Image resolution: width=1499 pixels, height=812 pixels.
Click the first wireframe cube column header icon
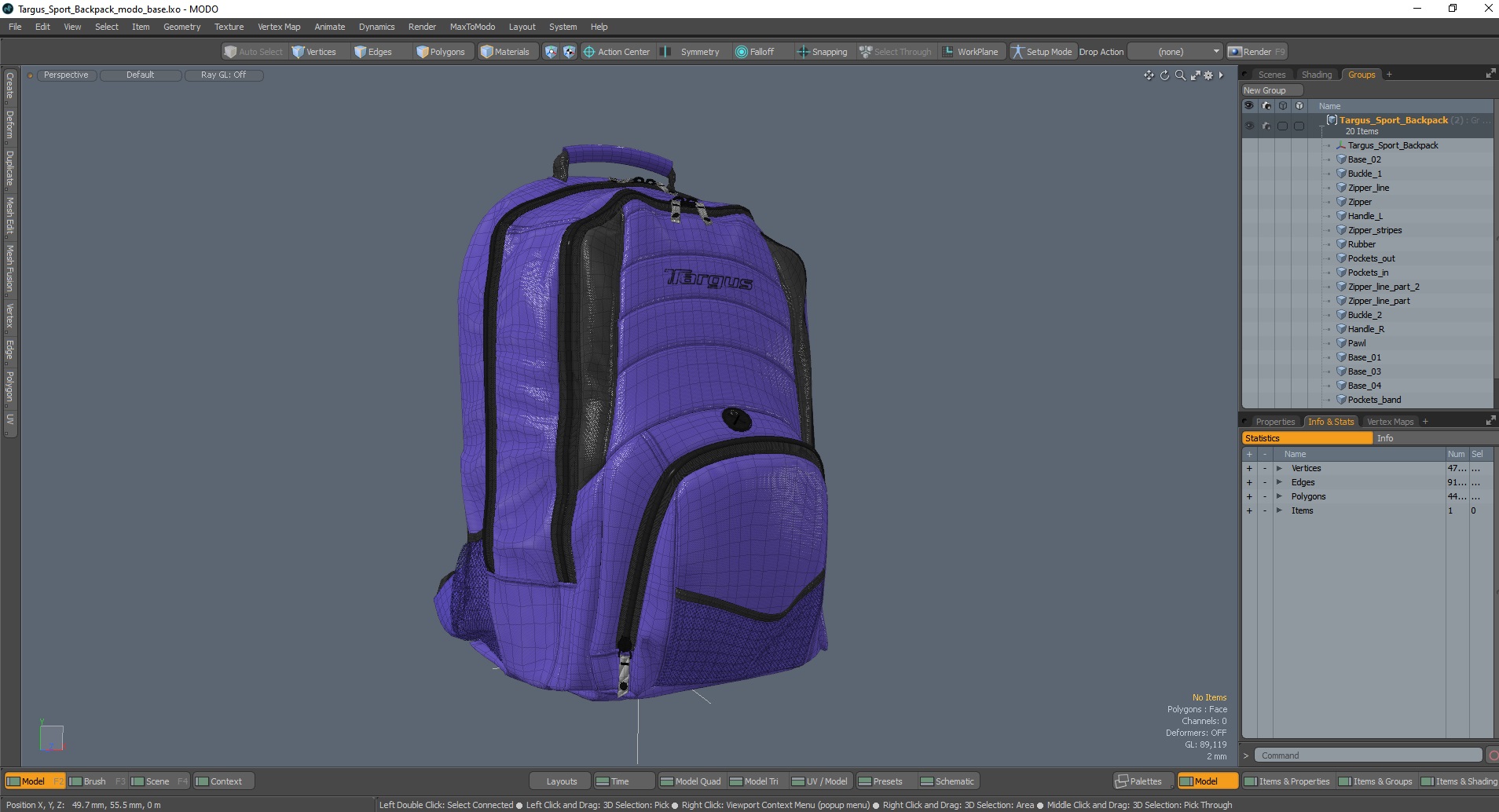[1283, 106]
